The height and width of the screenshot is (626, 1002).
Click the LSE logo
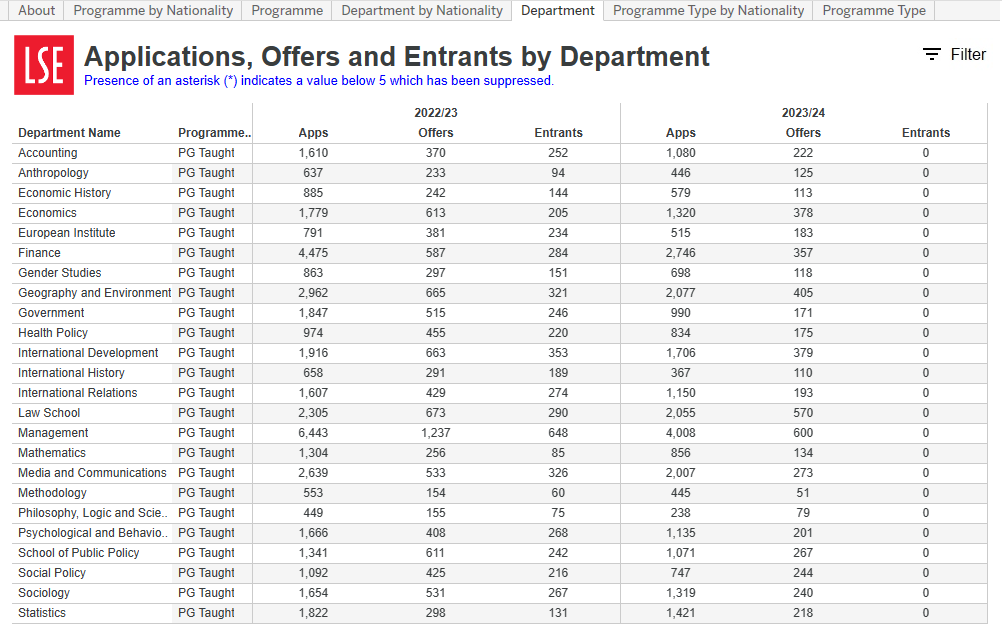click(44, 65)
